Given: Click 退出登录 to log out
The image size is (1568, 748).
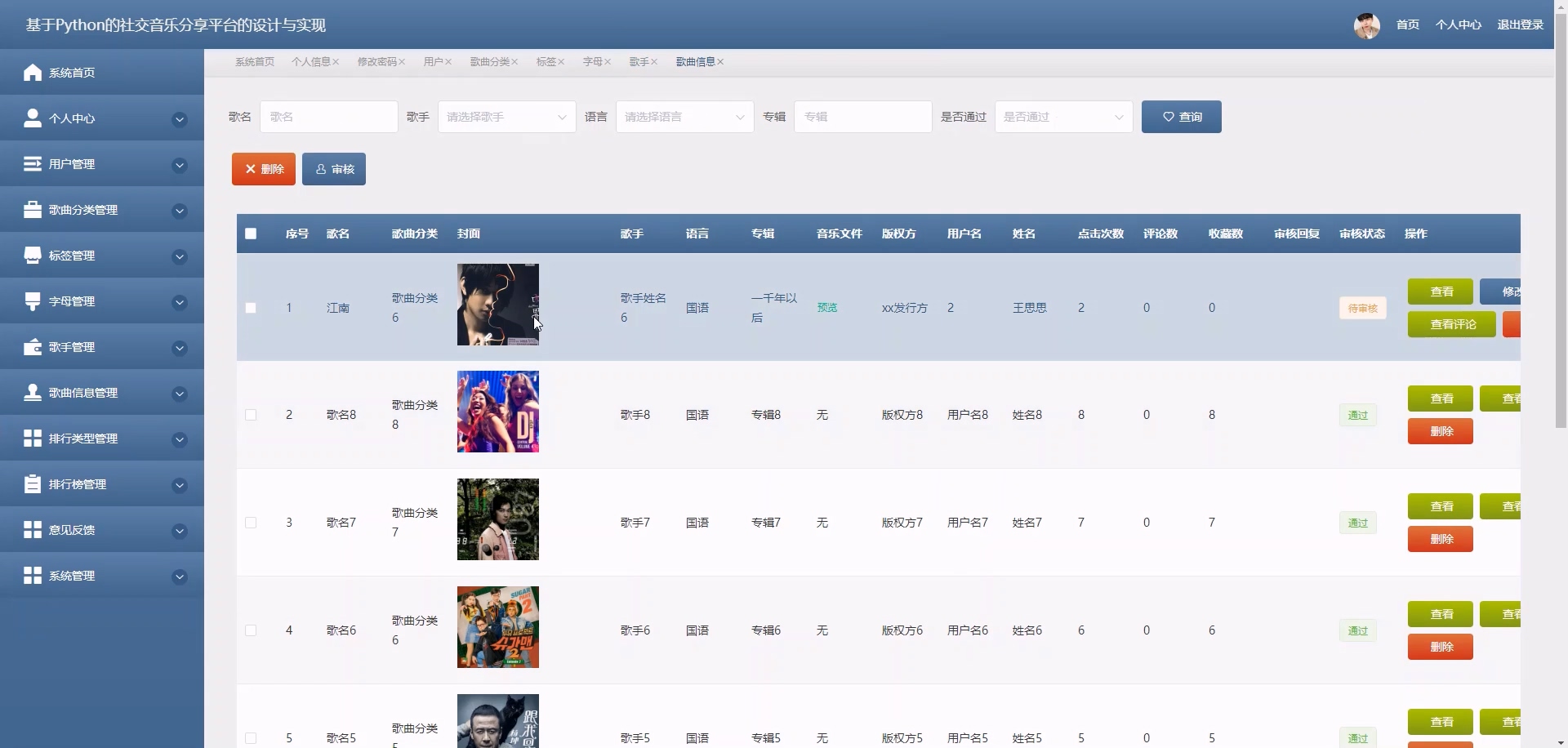Looking at the screenshot, I should coord(1520,25).
